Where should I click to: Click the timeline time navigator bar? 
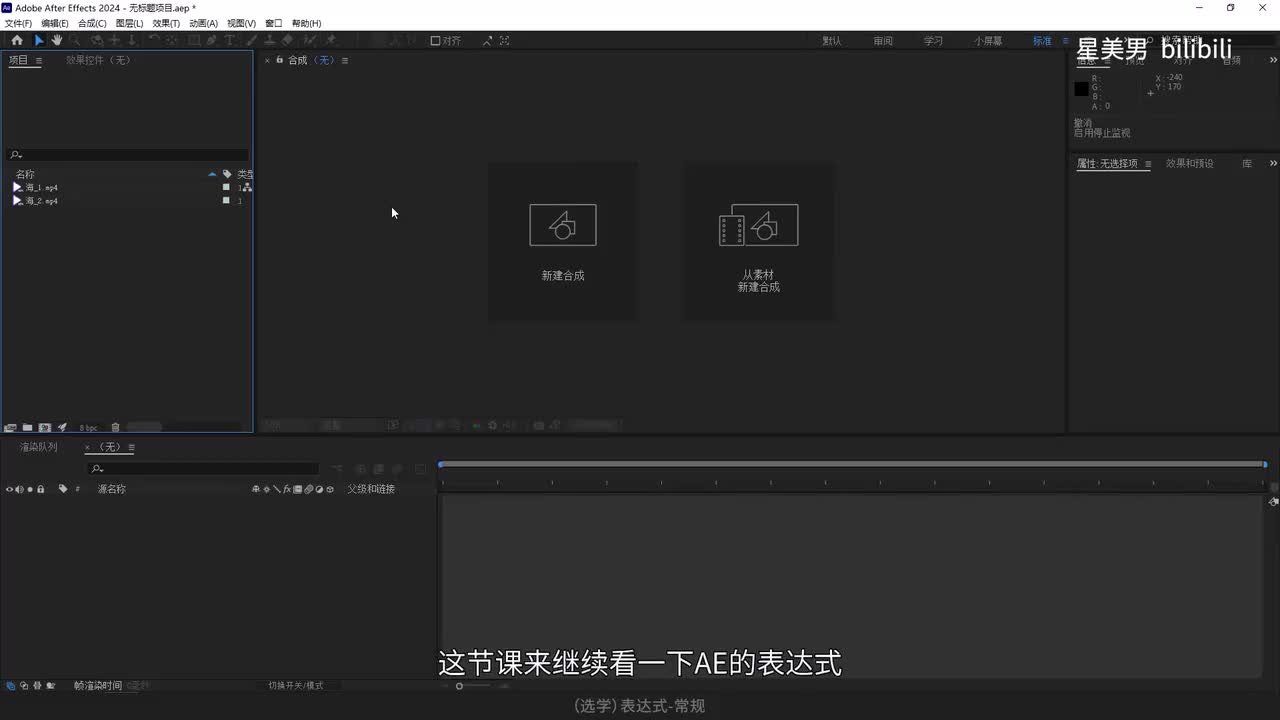point(853,464)
